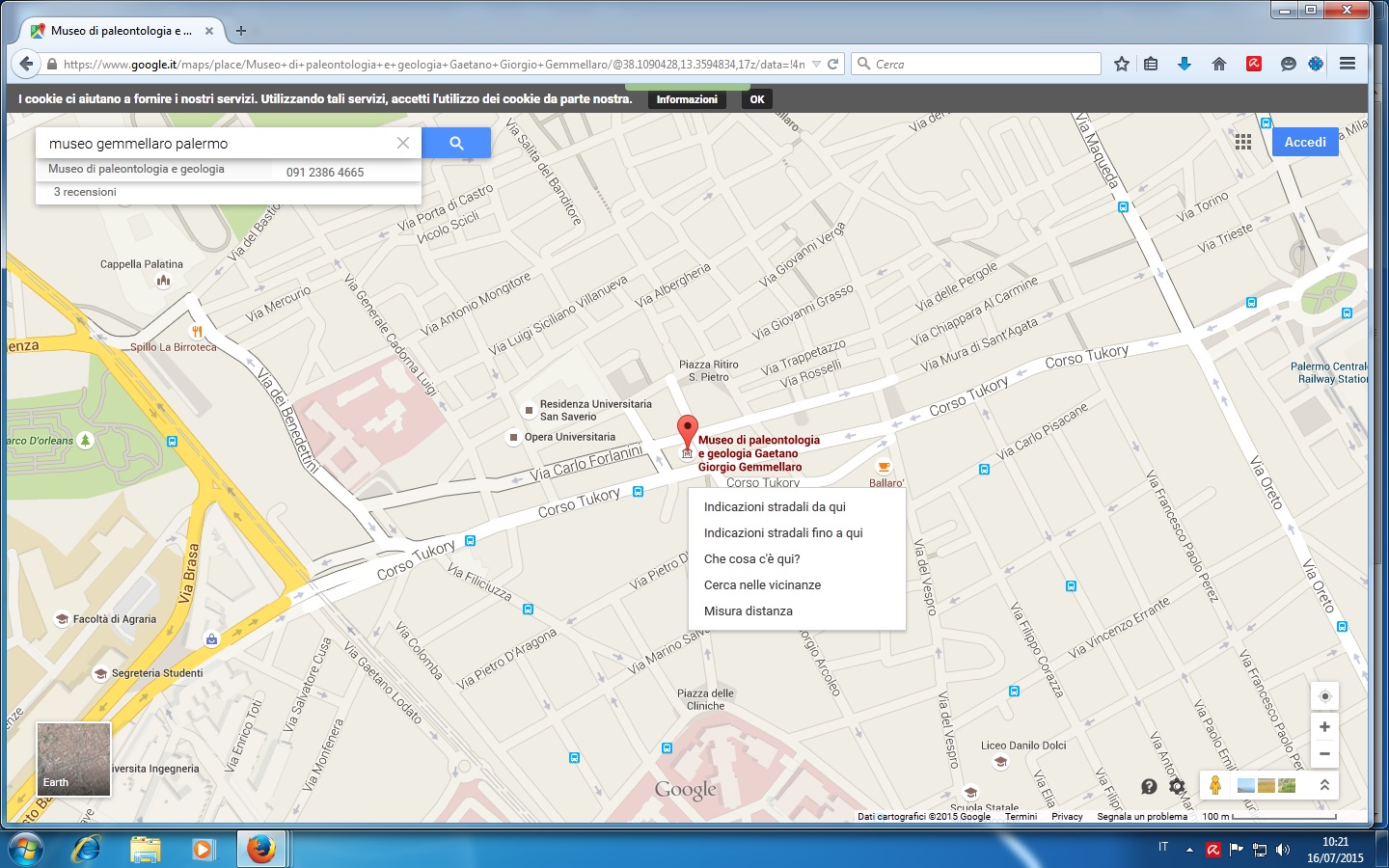Open the URL history dropdown arrow
The image size is (1389, 868).
tap(816, 64)
